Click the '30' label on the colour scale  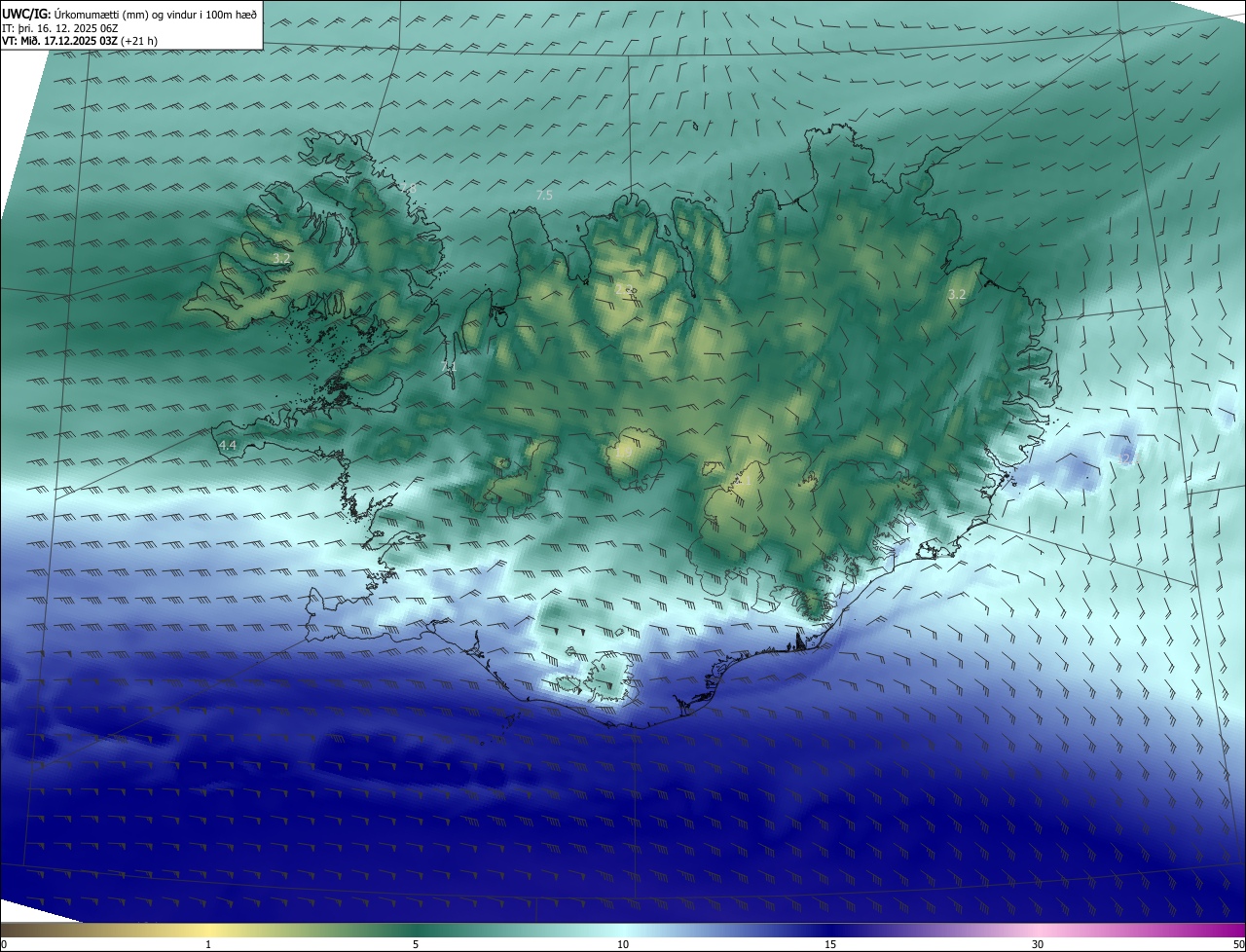tap(1038, 944)
